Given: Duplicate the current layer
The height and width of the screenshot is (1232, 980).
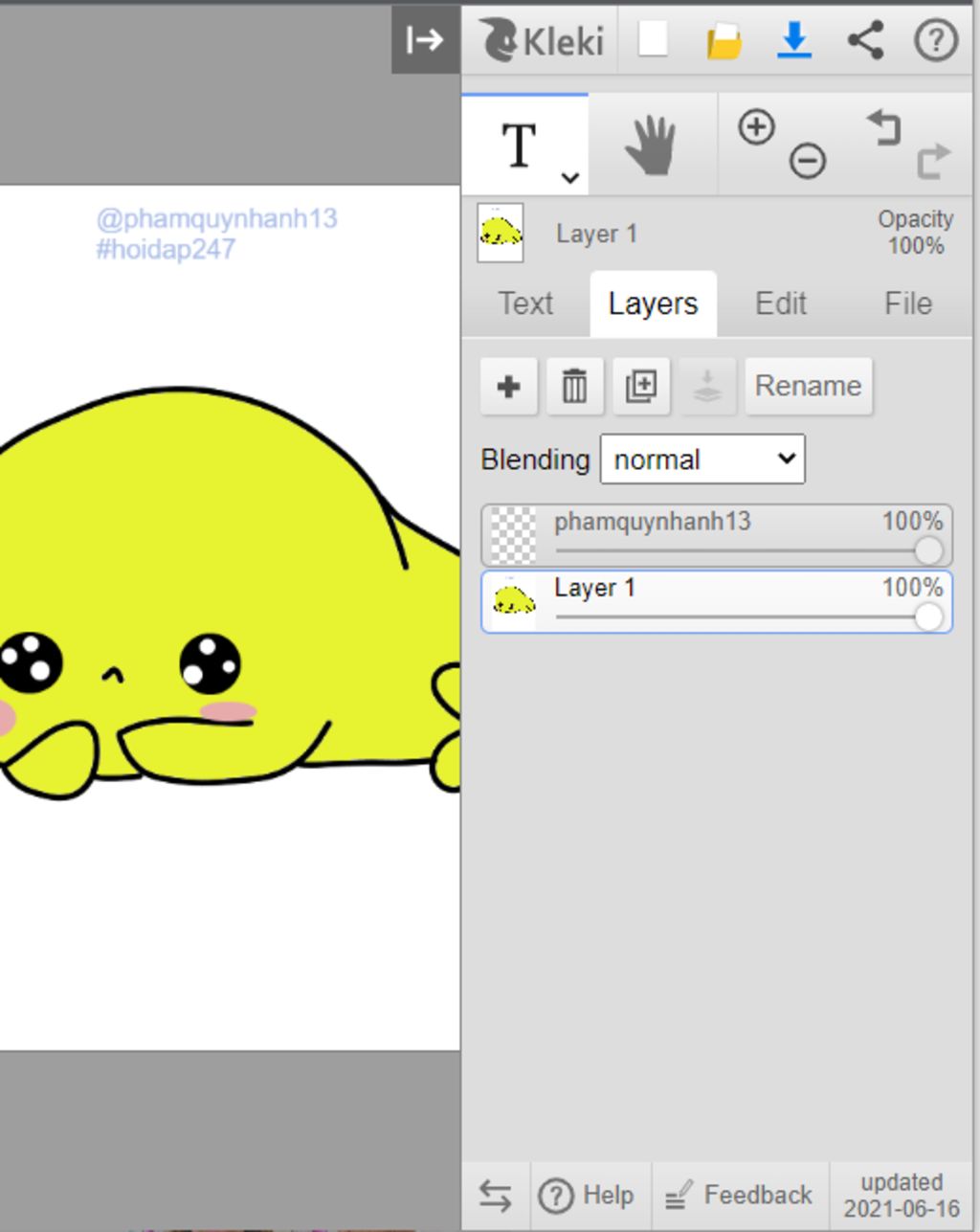Looking at the screenshot, I should coord(640,386).
